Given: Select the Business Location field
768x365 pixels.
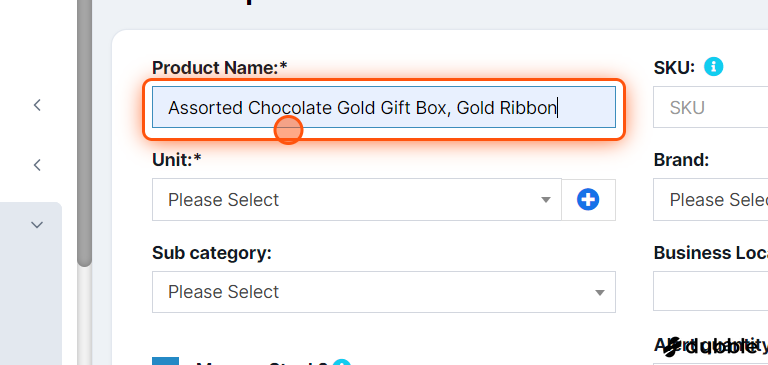Looking at the screenshot, I should 710,292.
